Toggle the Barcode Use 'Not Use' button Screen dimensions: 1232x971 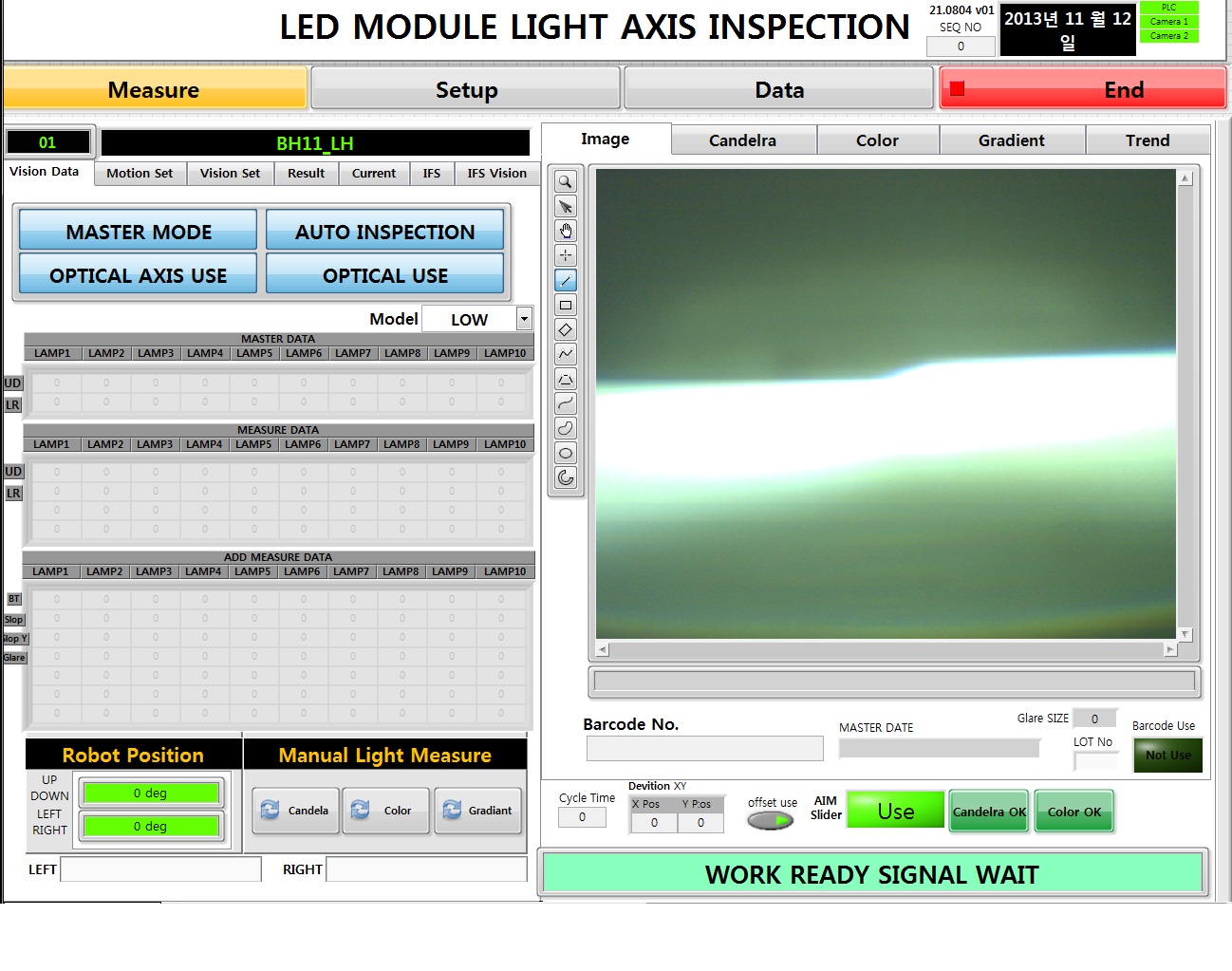click(x=1167, y=756)
